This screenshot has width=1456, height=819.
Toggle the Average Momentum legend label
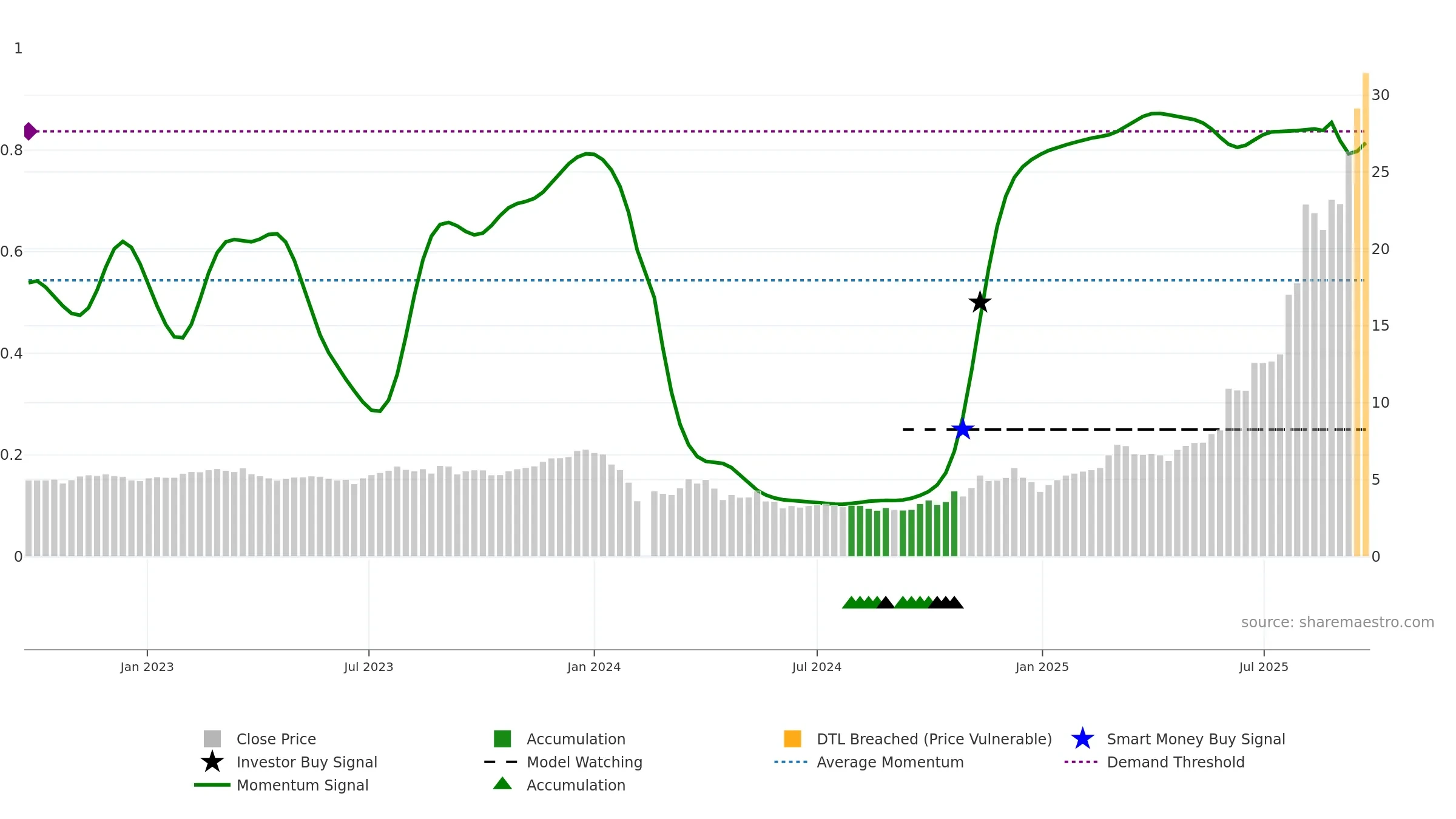[890, 762]
